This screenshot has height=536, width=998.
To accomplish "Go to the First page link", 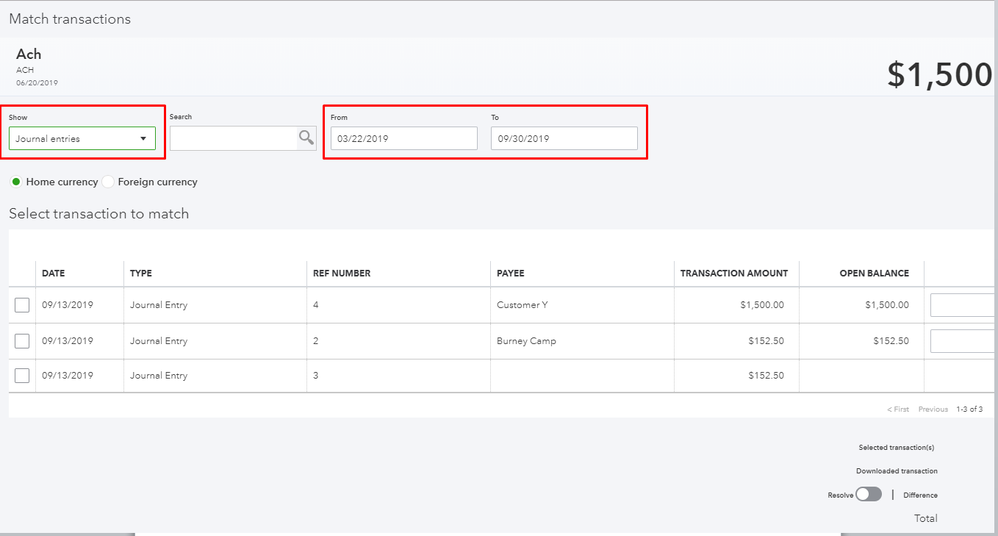I will (x=898, y=409).
